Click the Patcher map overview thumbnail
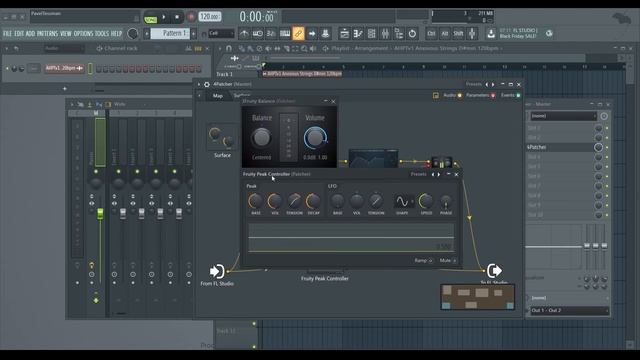640x360 pixels. click(478, 297)
